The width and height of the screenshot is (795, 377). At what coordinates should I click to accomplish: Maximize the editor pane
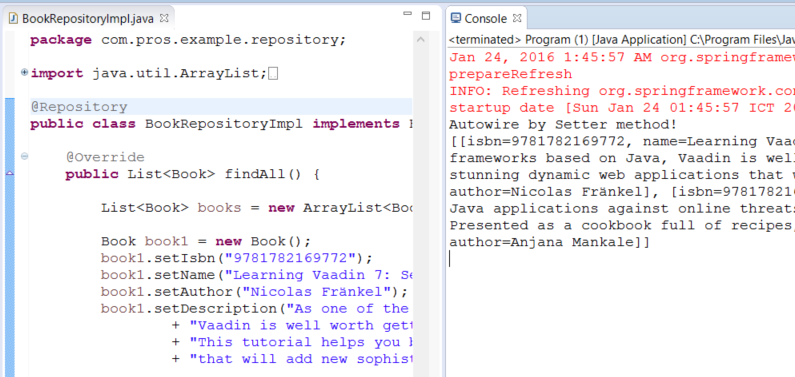point(426,15)
